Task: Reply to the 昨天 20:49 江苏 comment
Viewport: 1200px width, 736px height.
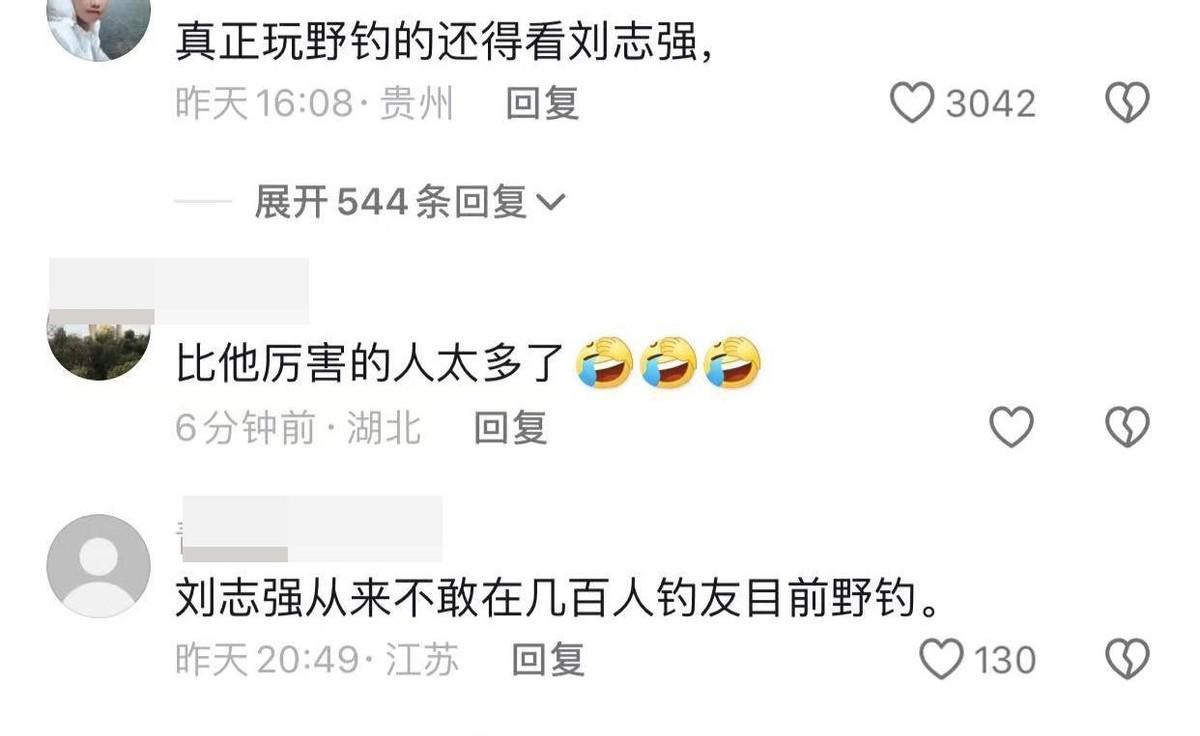Action: [548, 660]
